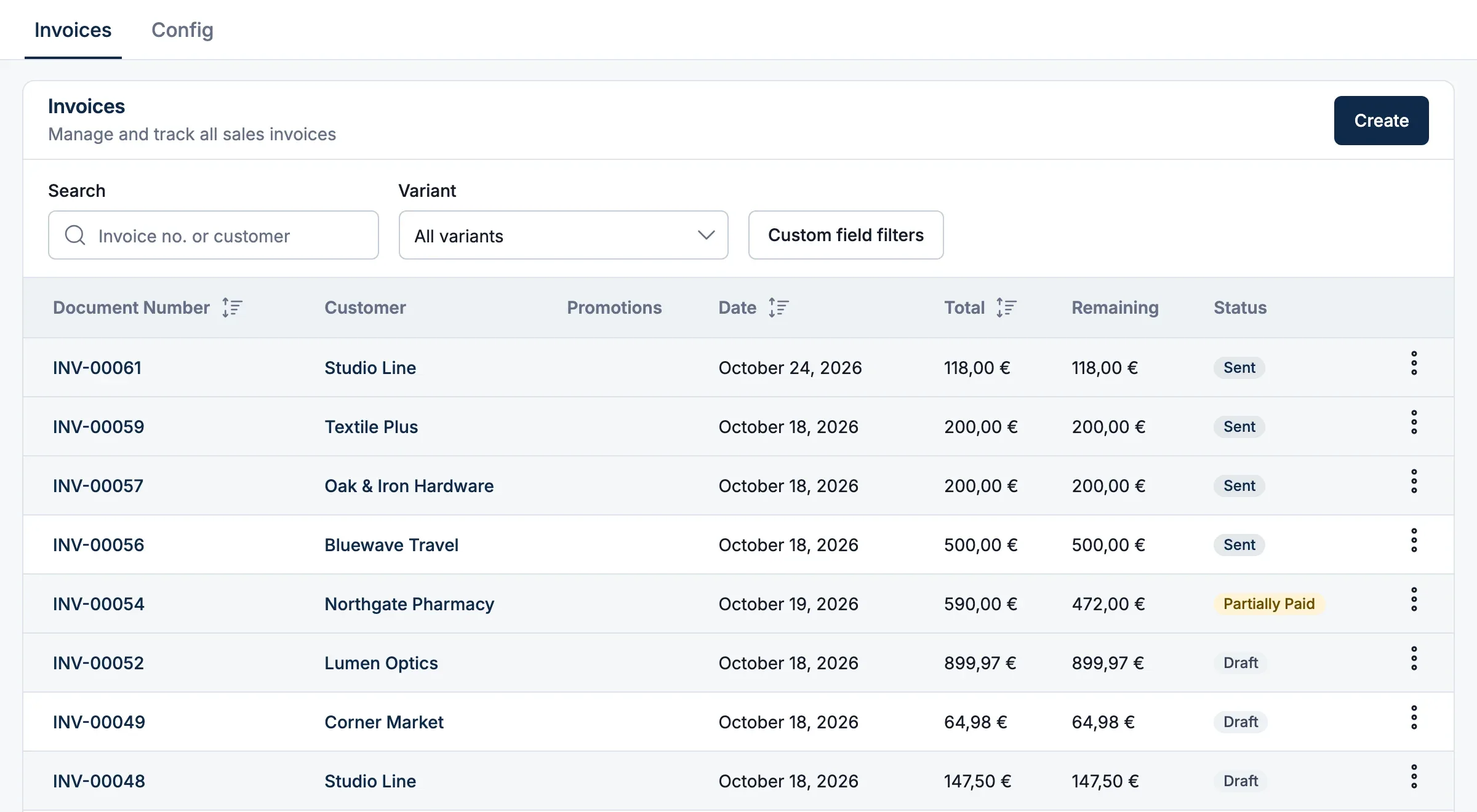The width and height of the screenshot is (1477, 812).
Task: Expand the All variants dropdown
Action: (x=563, y=235)
